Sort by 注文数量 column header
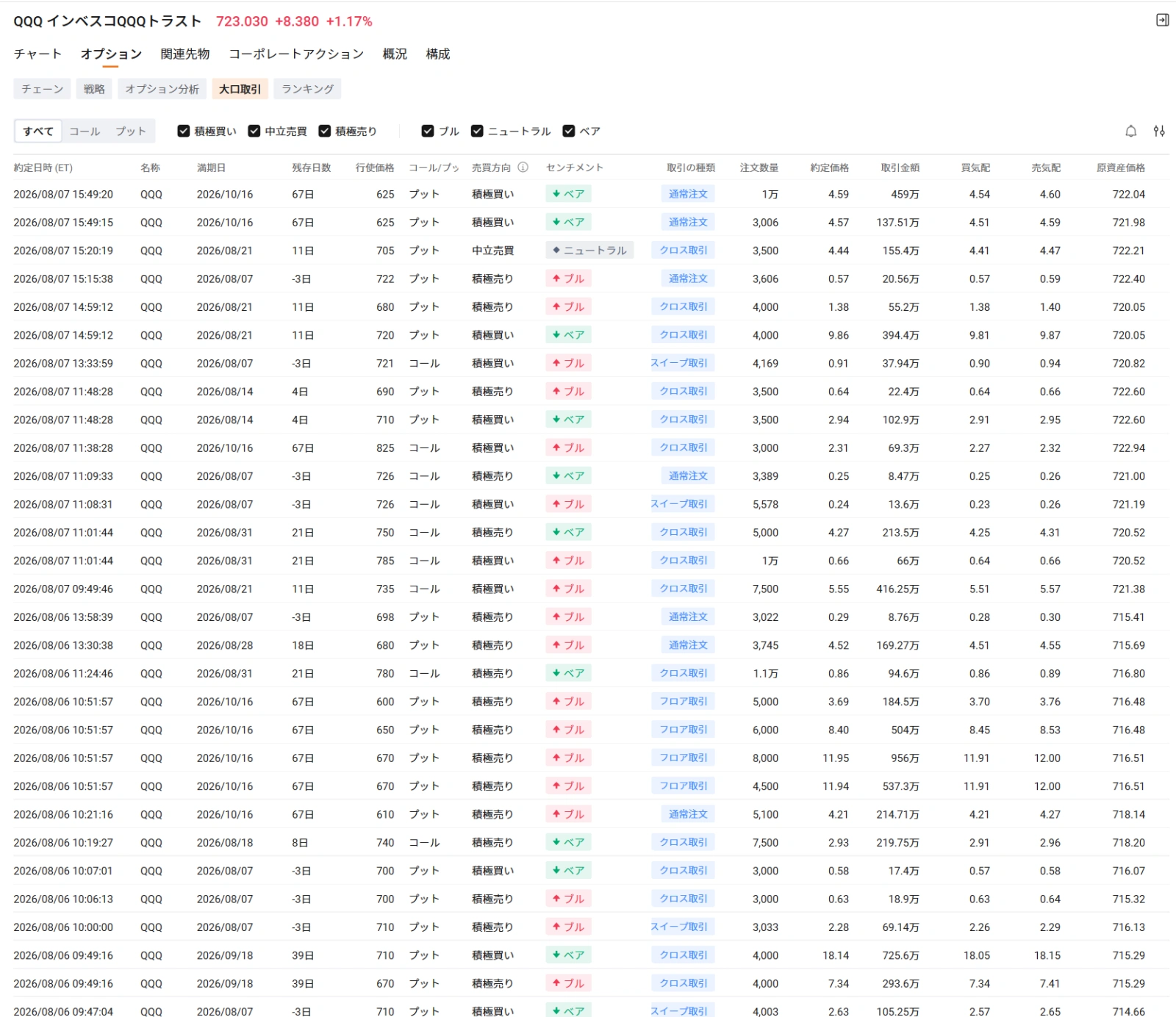This screenshot has width=1176, height=1017. tap(759, 168)
